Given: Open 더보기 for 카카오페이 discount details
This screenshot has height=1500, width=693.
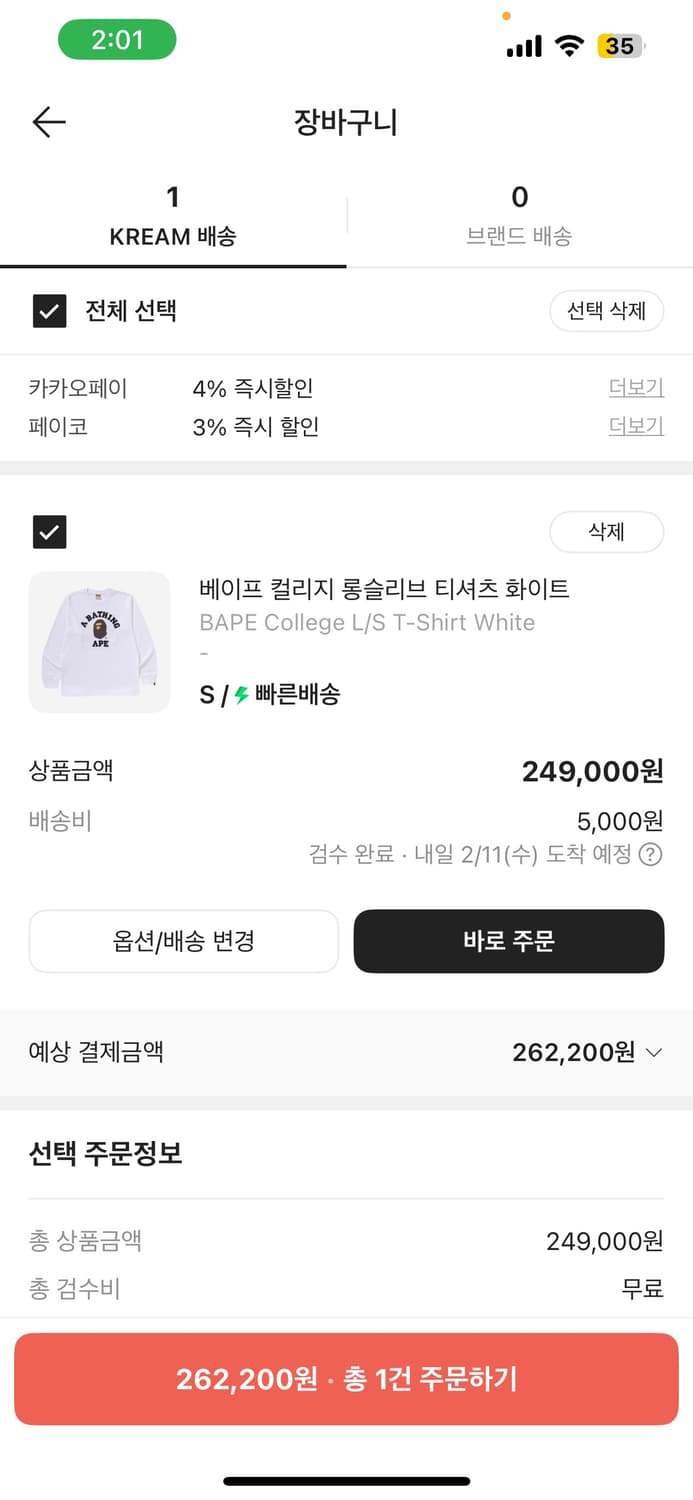Looking at the screenshot, I should (636, 389).
